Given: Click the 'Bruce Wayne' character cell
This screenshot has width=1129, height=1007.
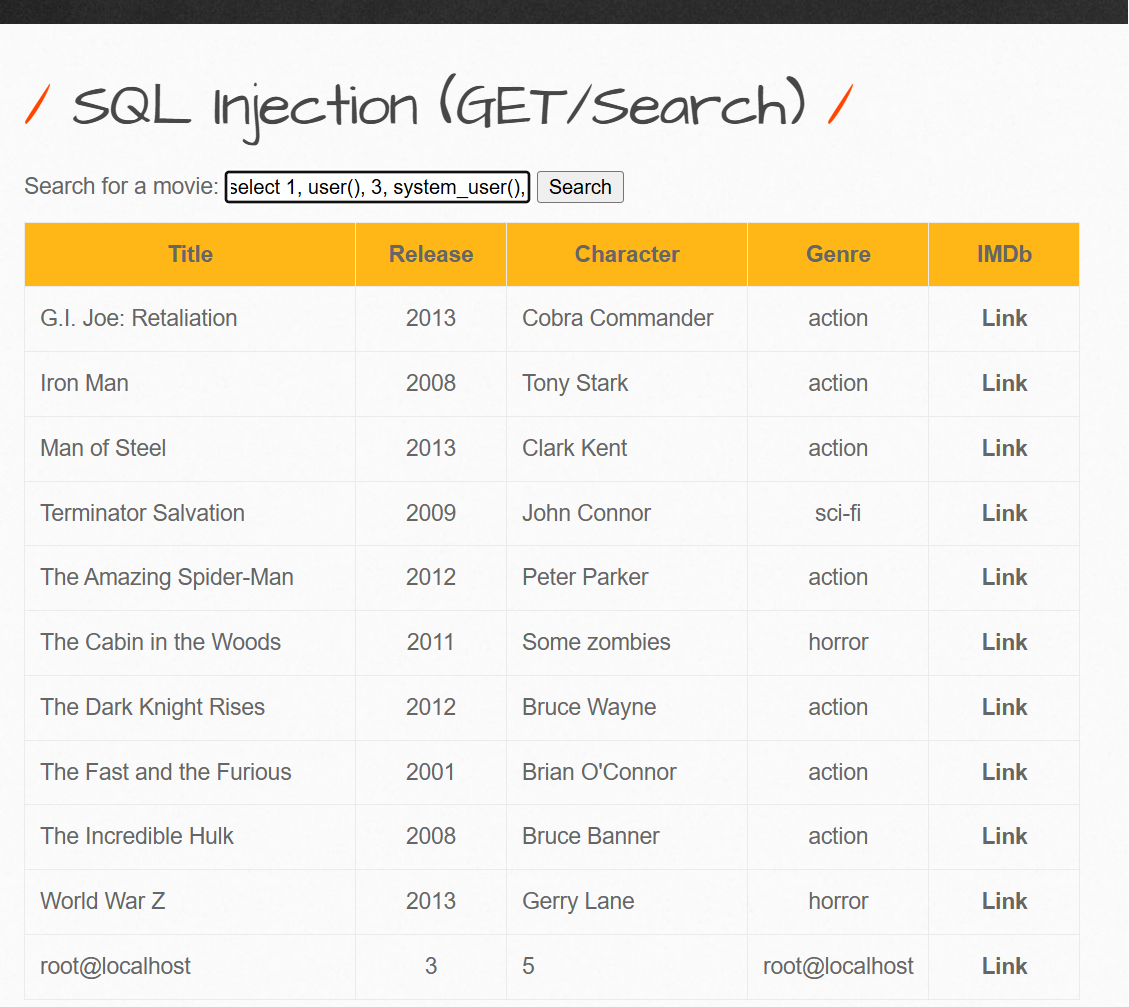Looking at the screenshot, I should click(x=626, y=707).
